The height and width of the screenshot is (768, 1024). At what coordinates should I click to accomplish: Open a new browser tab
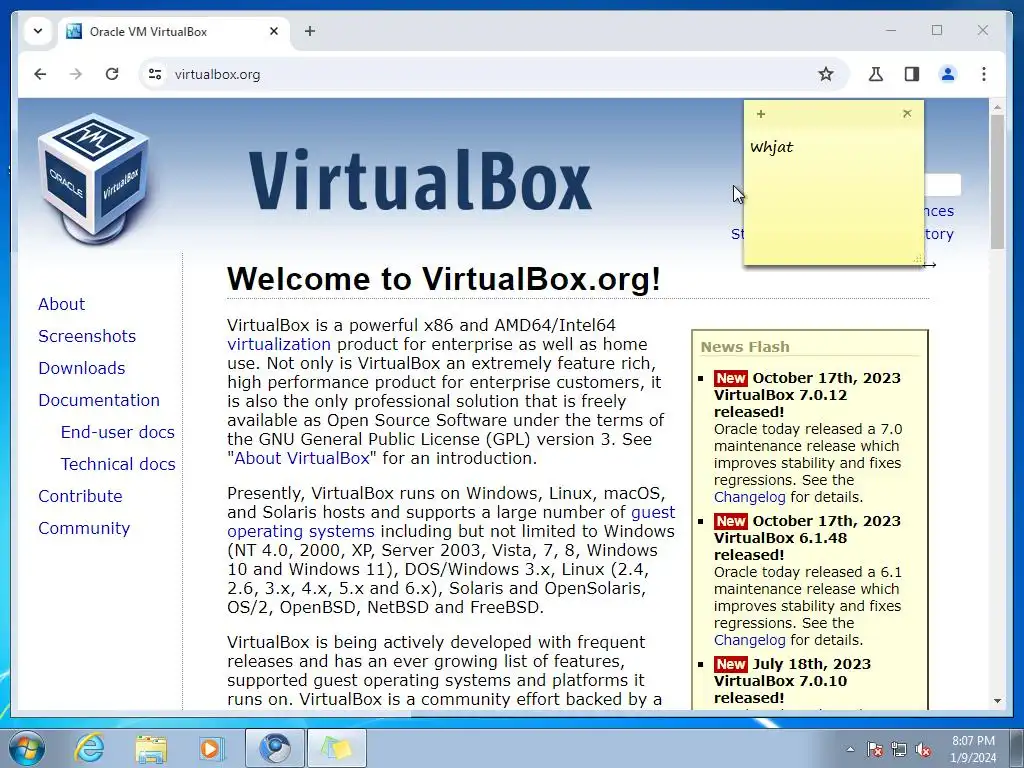pos(310,31)
